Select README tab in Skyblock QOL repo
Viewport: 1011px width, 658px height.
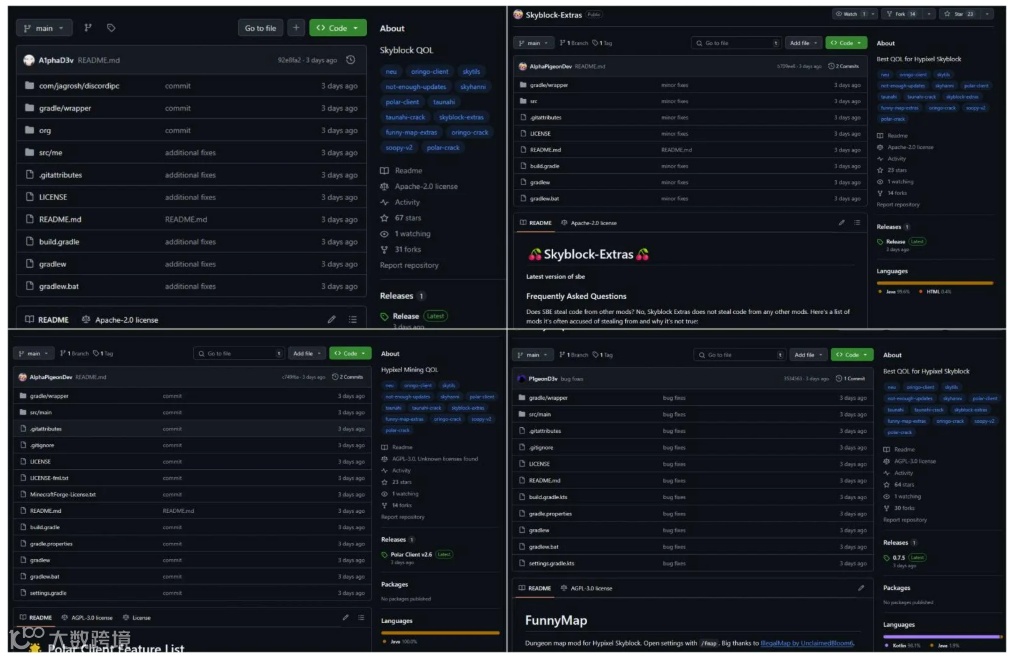click(x=47, y=320)
